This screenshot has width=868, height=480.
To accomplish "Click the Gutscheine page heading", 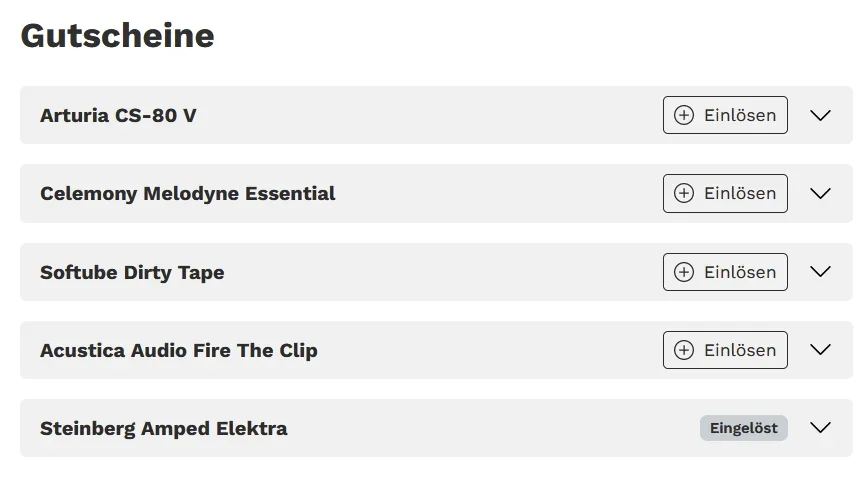I will 117,36.
